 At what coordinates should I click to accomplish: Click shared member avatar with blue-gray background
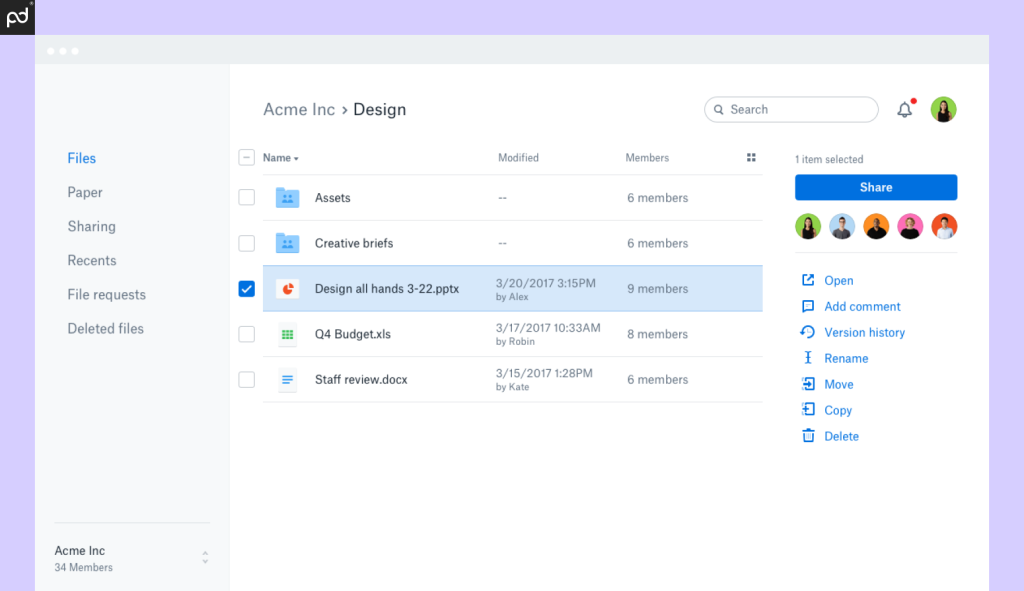click(842, 227)
